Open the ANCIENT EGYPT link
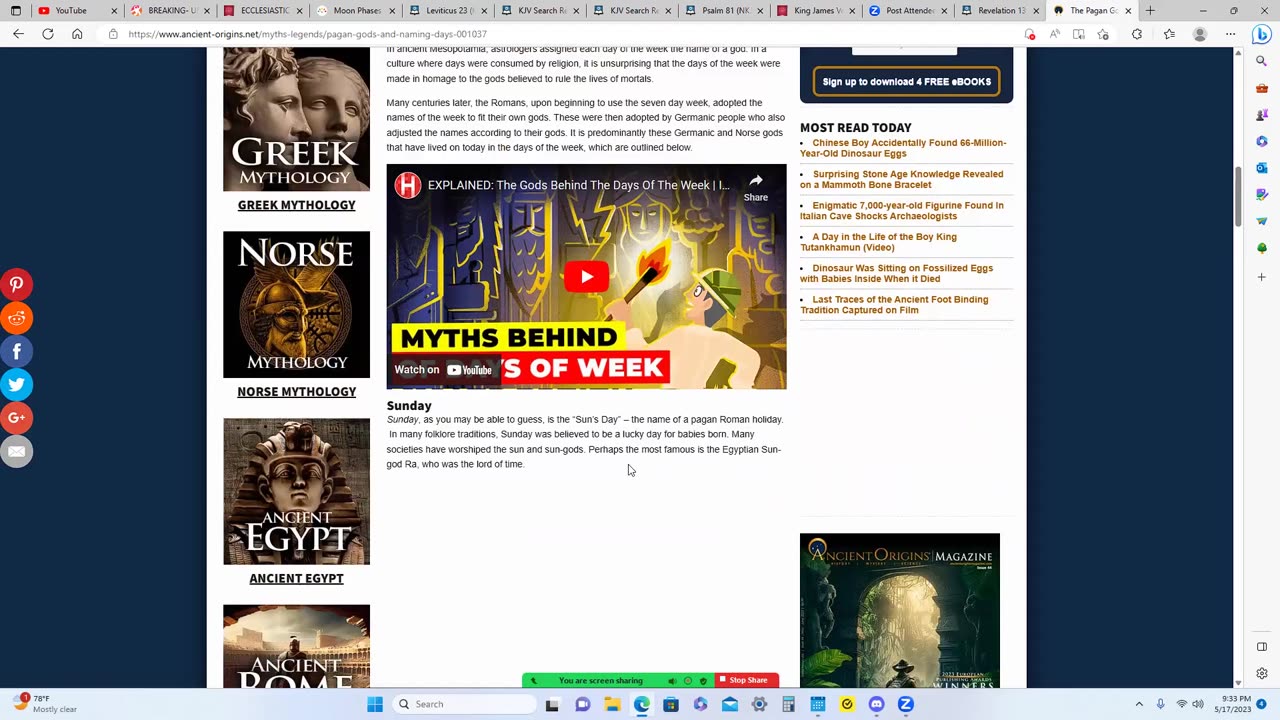The height and width of the screenshot is (720, 1280). [x=296, y=578]
